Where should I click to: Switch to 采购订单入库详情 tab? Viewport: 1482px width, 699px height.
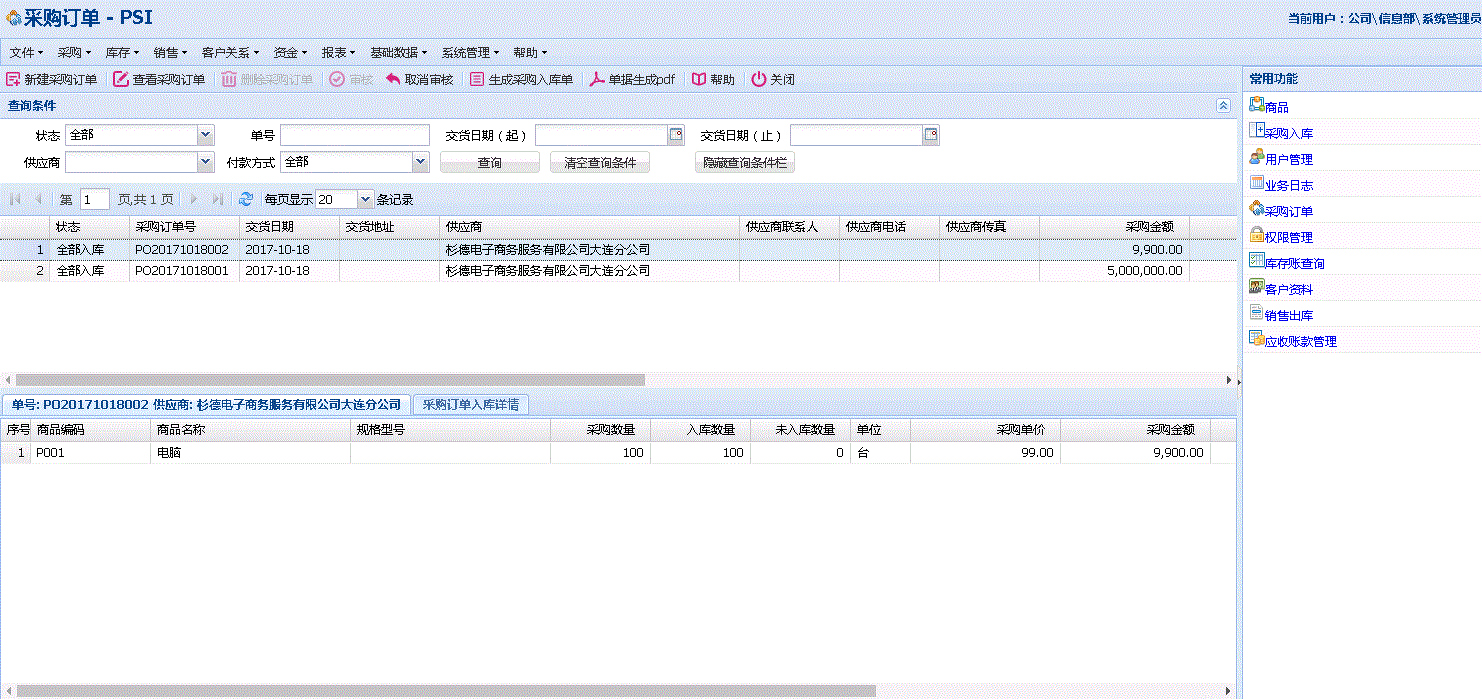(470, 405)
